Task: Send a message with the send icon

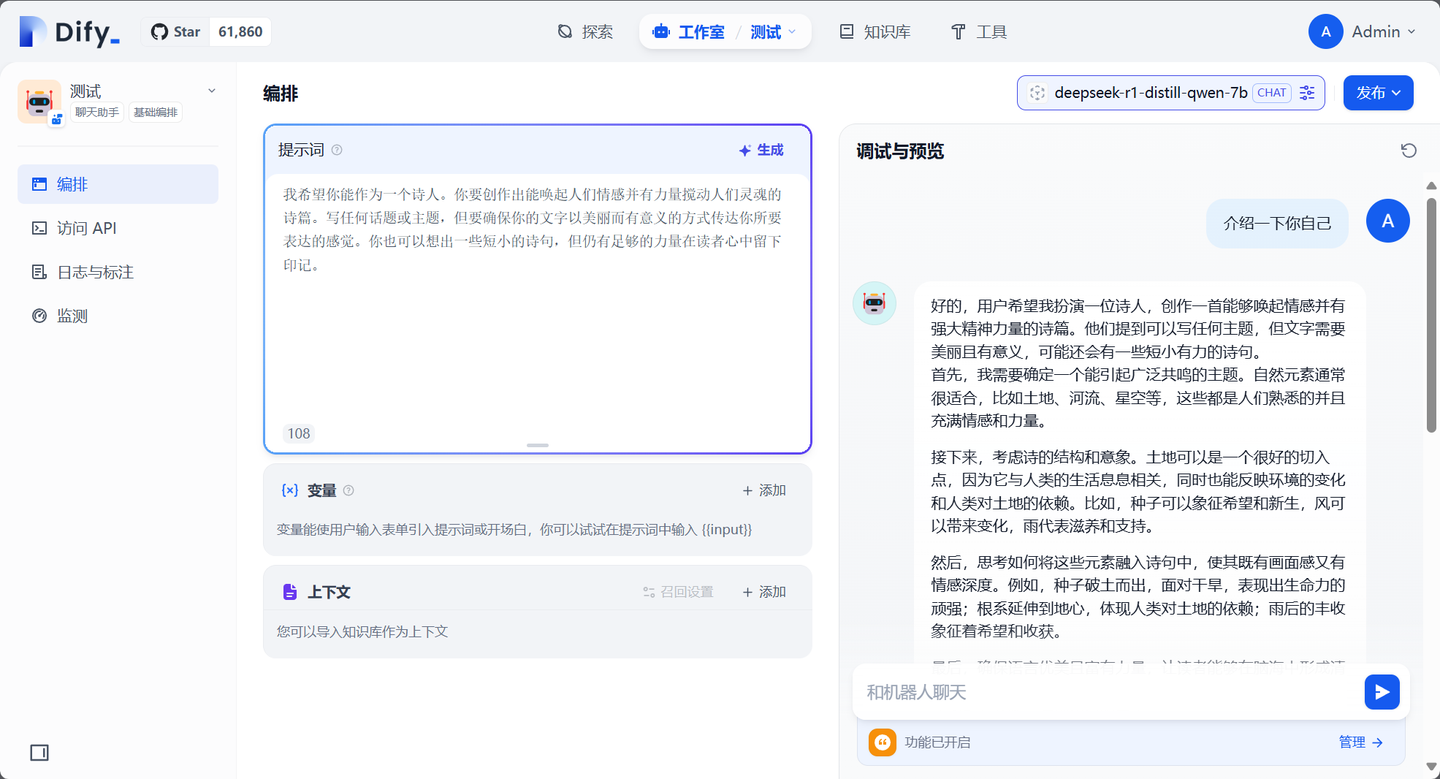Action: pos(1382,691)
